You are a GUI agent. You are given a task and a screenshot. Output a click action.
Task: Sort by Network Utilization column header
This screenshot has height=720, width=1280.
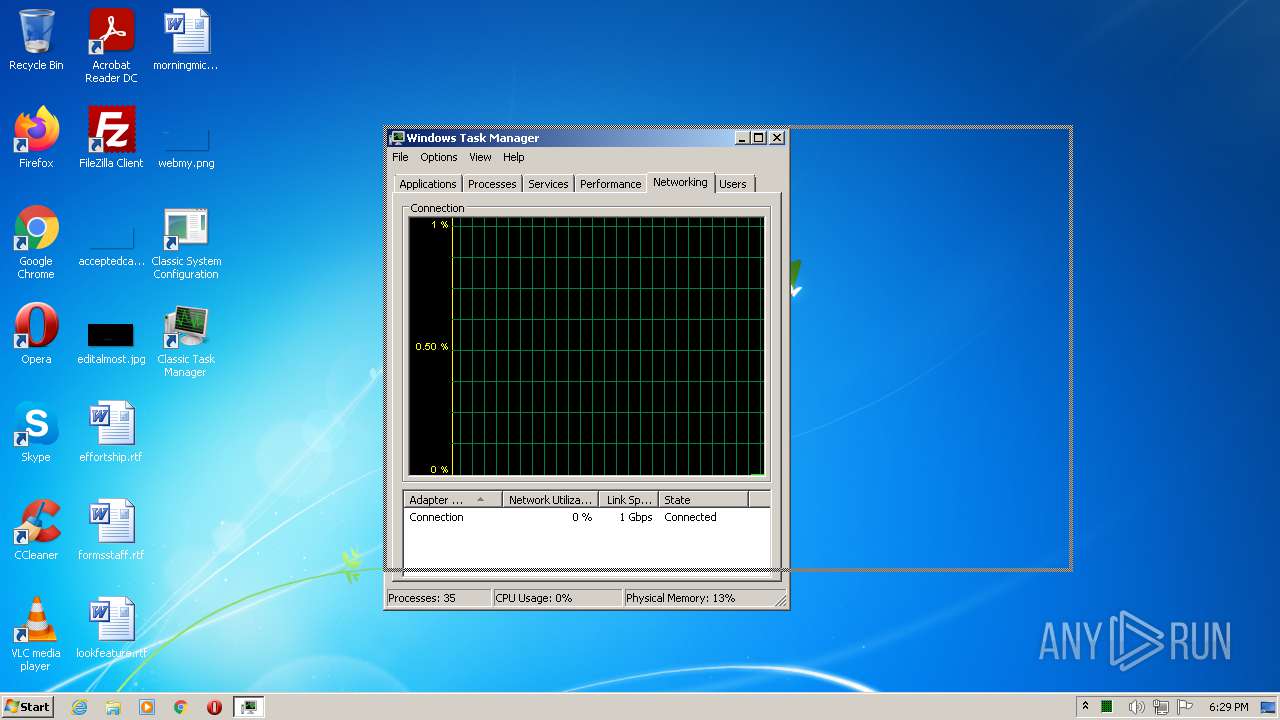tap(550, 499)
